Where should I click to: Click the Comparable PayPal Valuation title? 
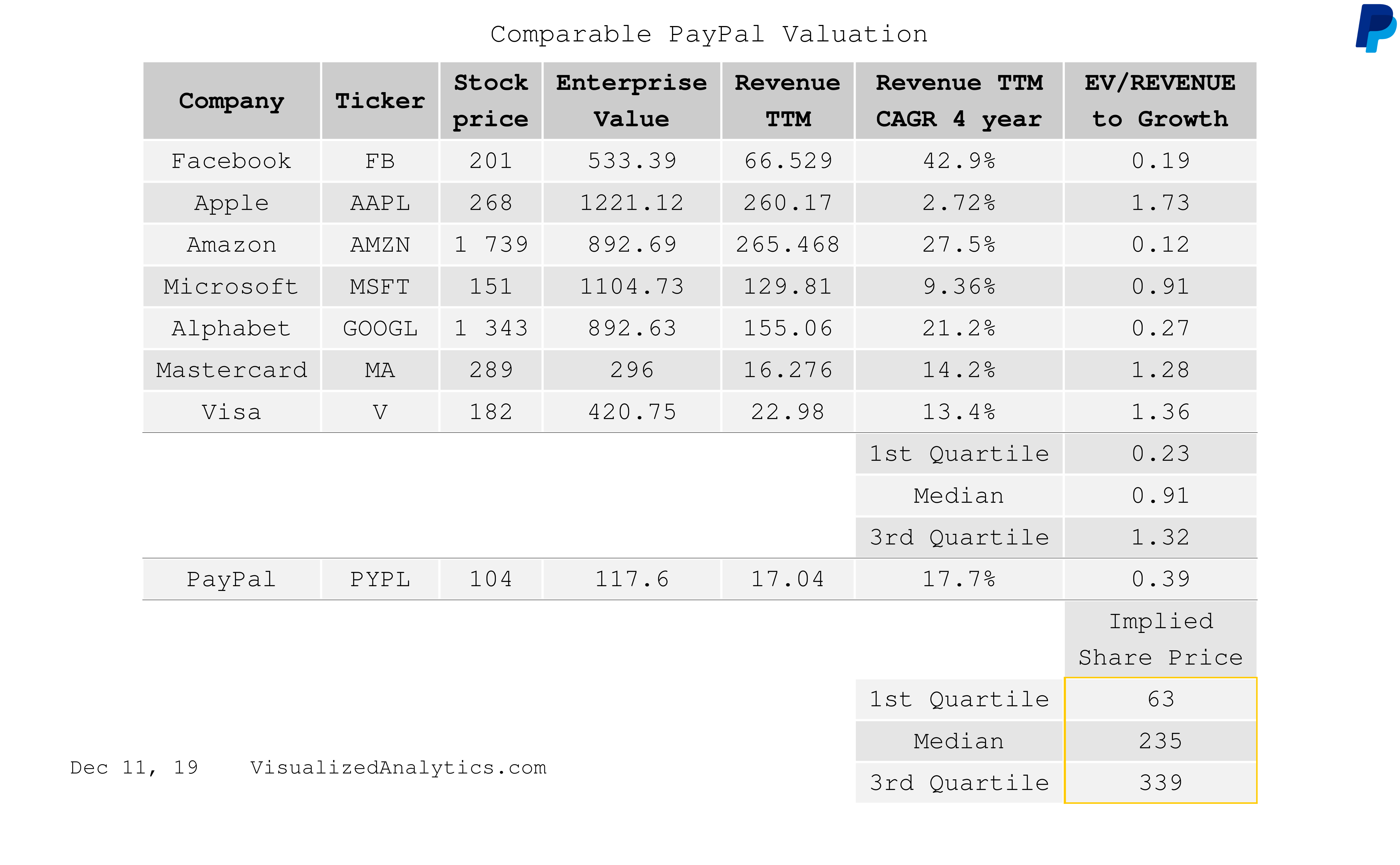click(708, 34)
